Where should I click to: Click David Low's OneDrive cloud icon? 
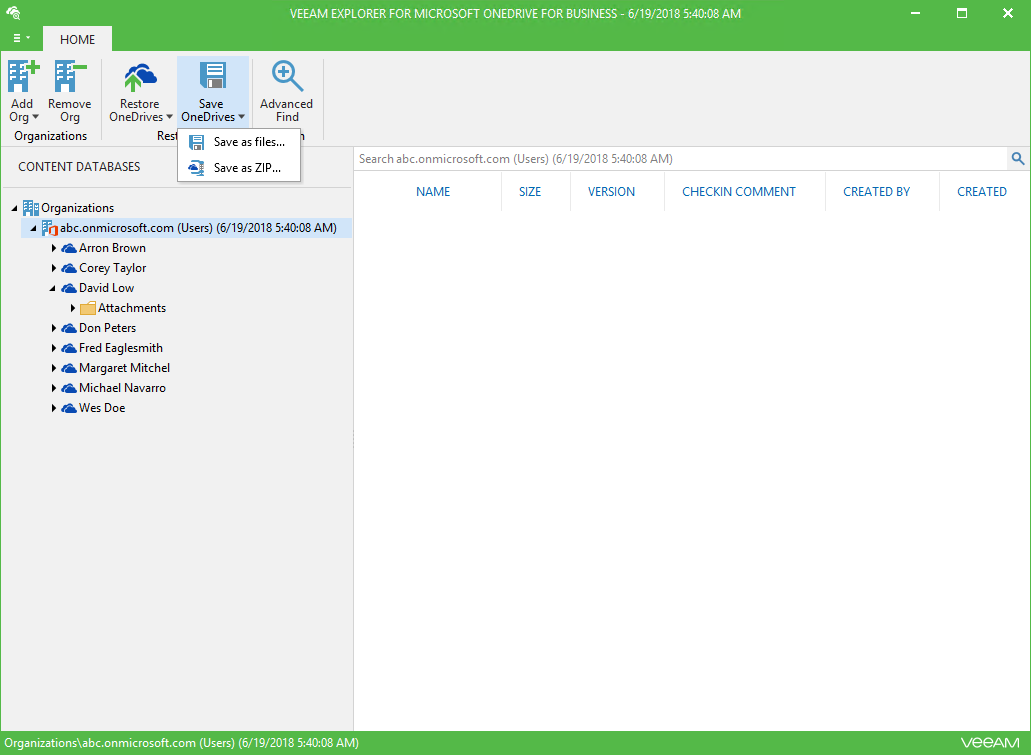click(x=69, y=288)
